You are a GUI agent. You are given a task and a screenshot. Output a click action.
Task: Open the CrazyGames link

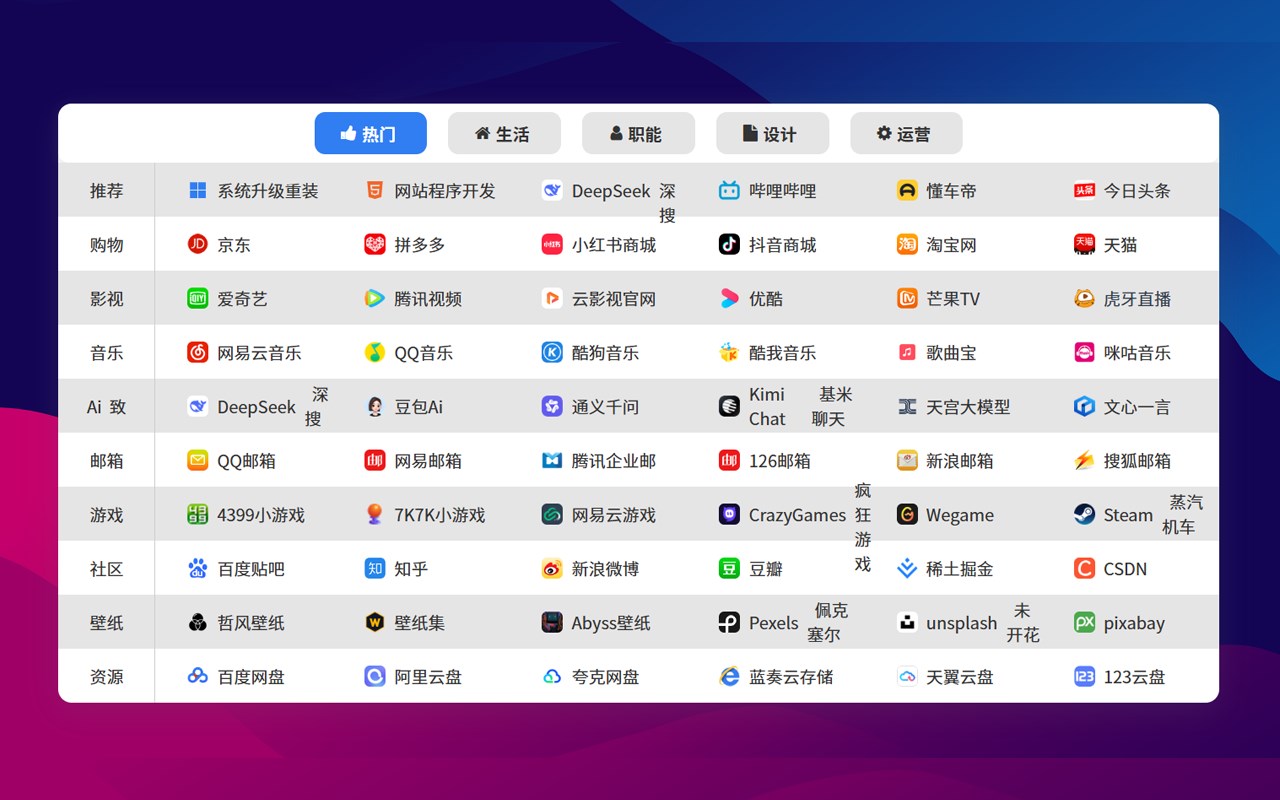coord(797,515)
